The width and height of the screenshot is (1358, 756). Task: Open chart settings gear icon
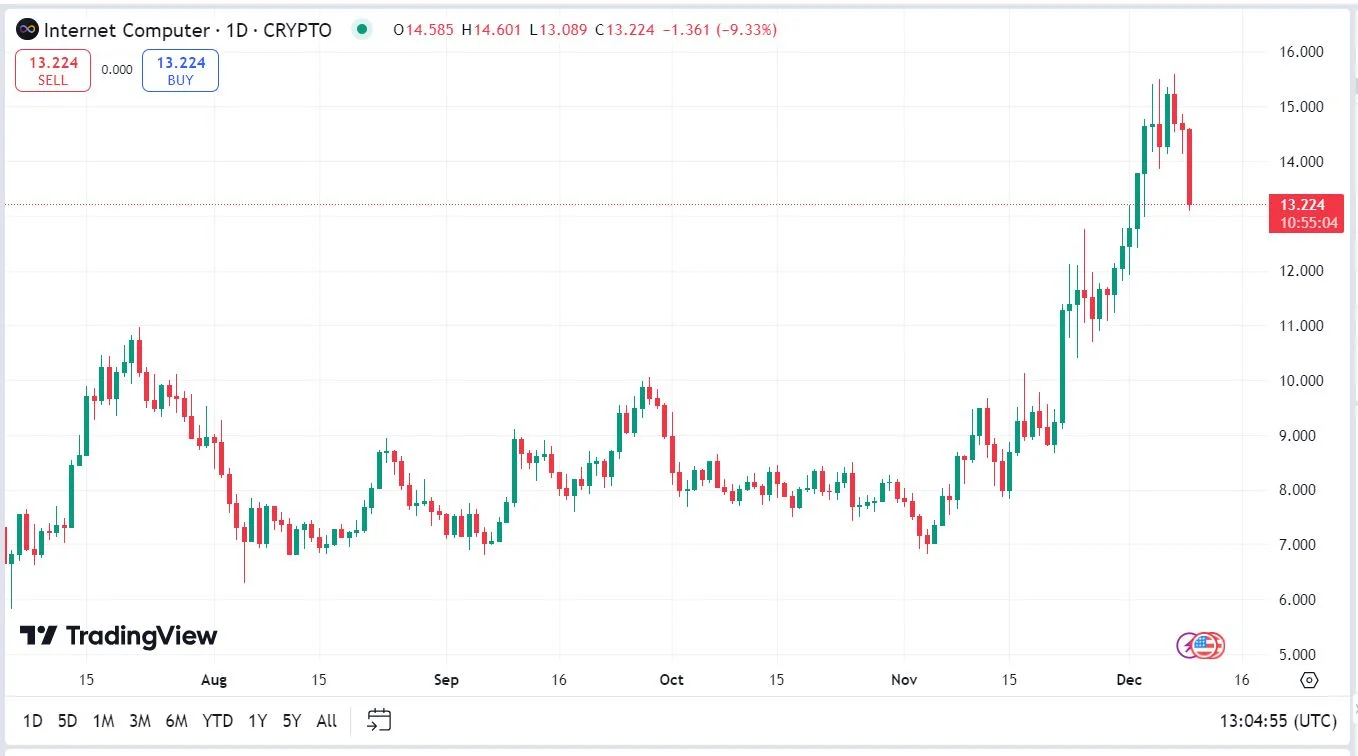point(1310,680)
